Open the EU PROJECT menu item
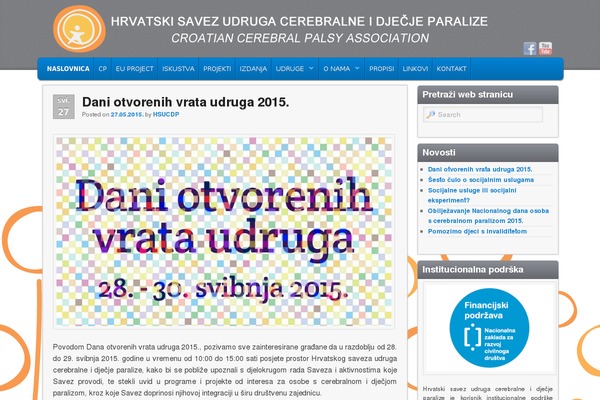Image resolution: width=600 pixels, height=400 pixels. (x=134, y=69)
